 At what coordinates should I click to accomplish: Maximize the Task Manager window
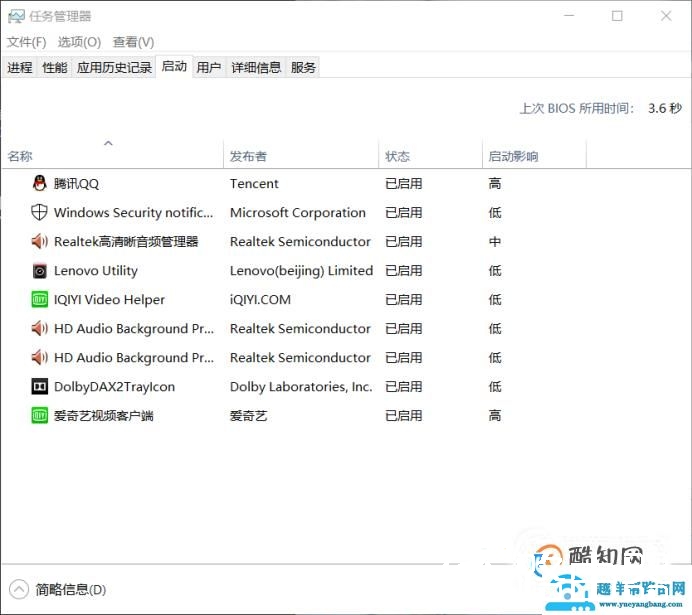click(x=617, y=16)
